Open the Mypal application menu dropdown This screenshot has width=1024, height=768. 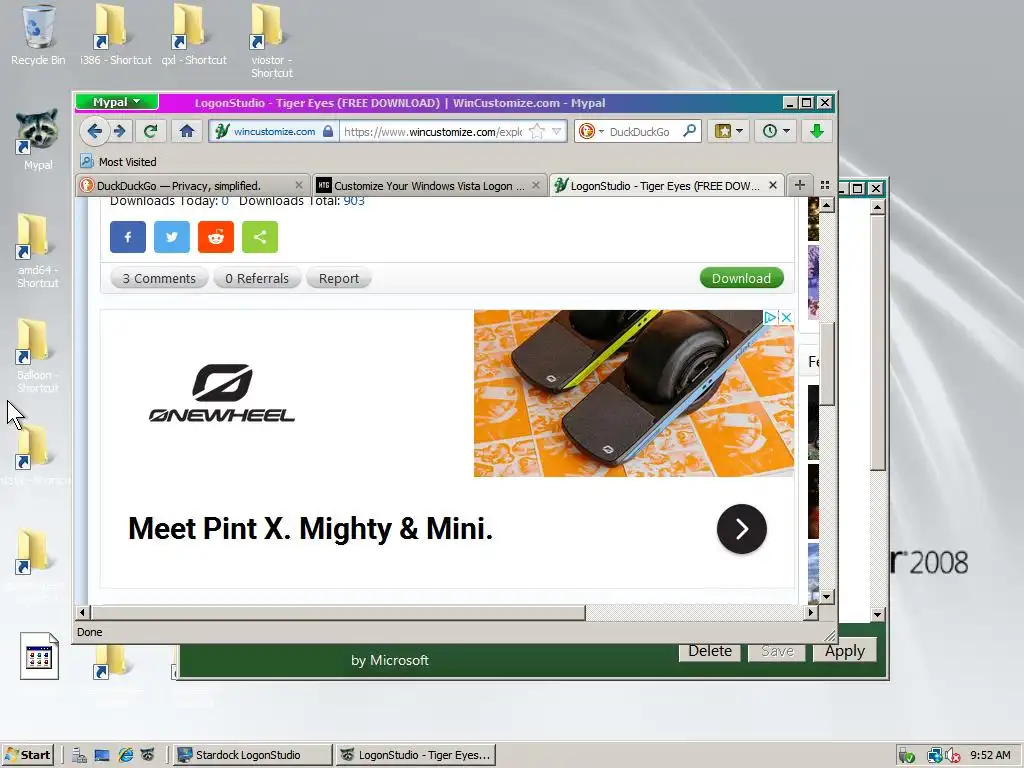(116, 102)
